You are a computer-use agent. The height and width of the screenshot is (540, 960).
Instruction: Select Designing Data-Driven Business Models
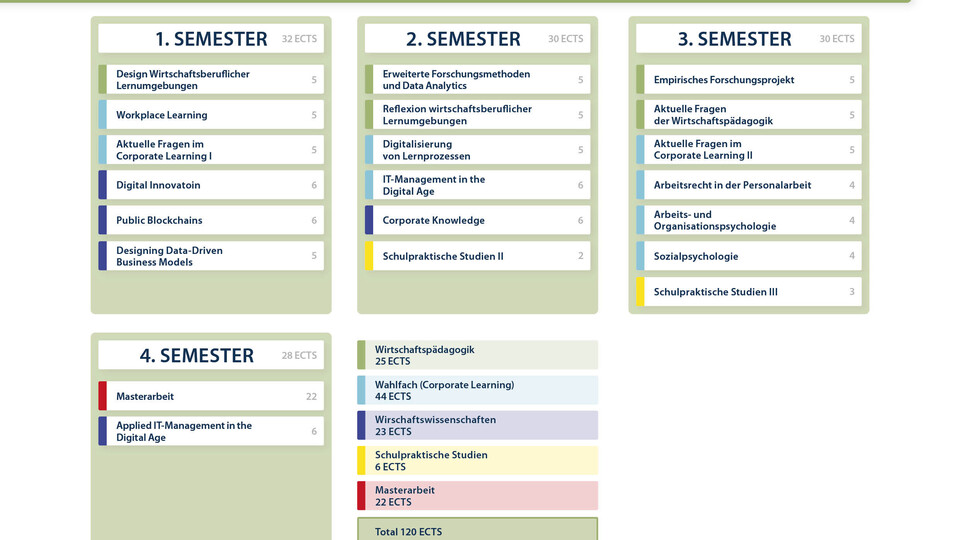click(x=211, y=256)
